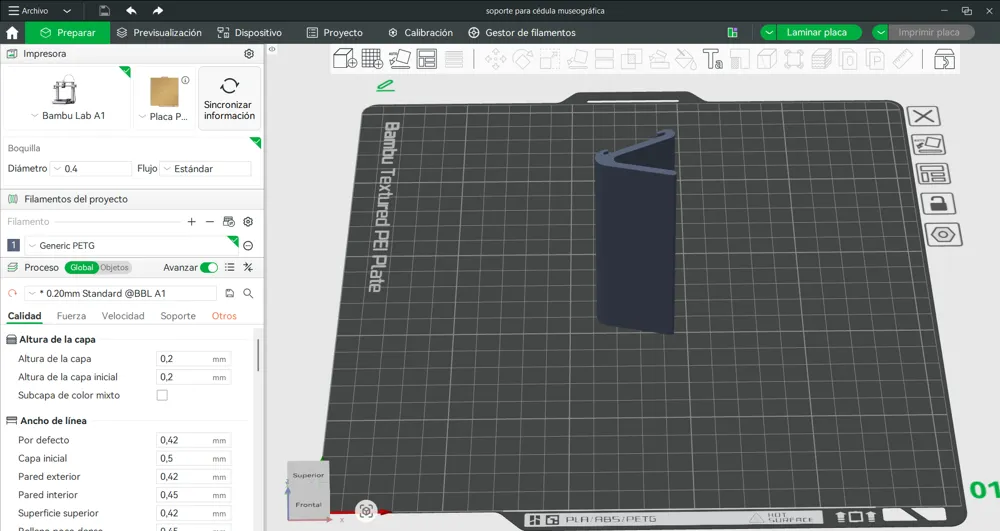Select the Text shape tool

pos(712,59)
